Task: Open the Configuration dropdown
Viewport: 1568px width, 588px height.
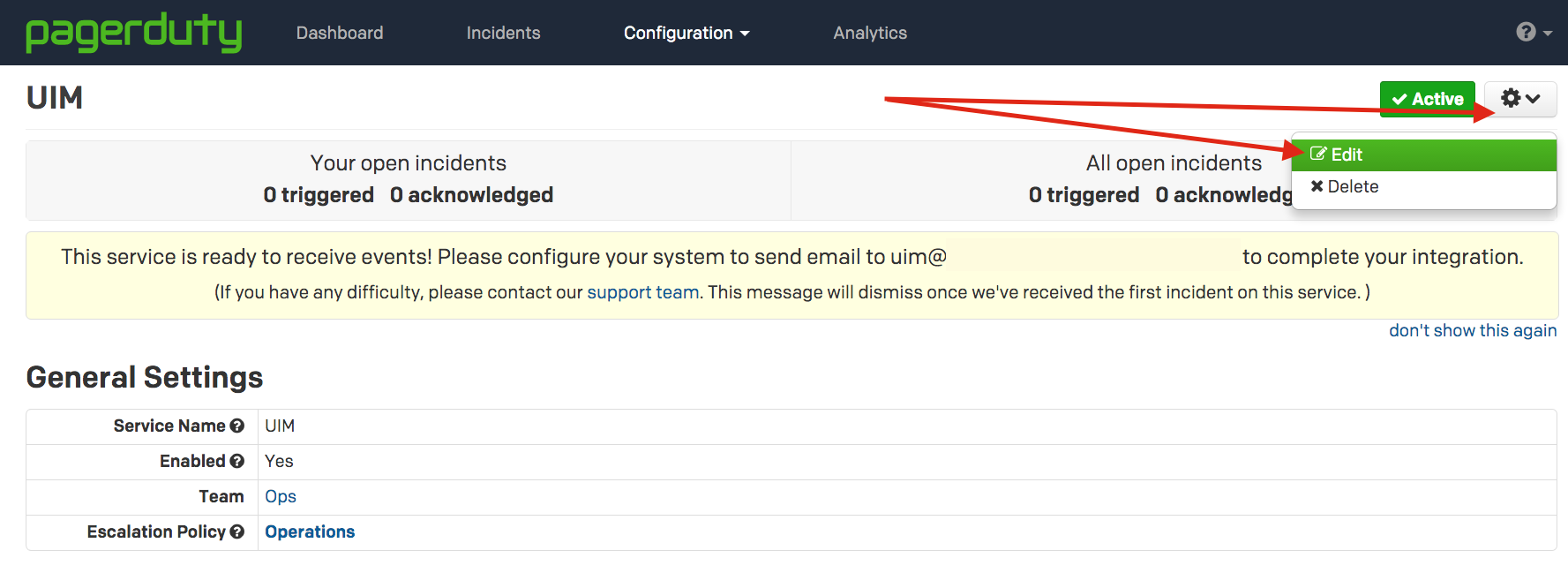Action: [686, 33]
